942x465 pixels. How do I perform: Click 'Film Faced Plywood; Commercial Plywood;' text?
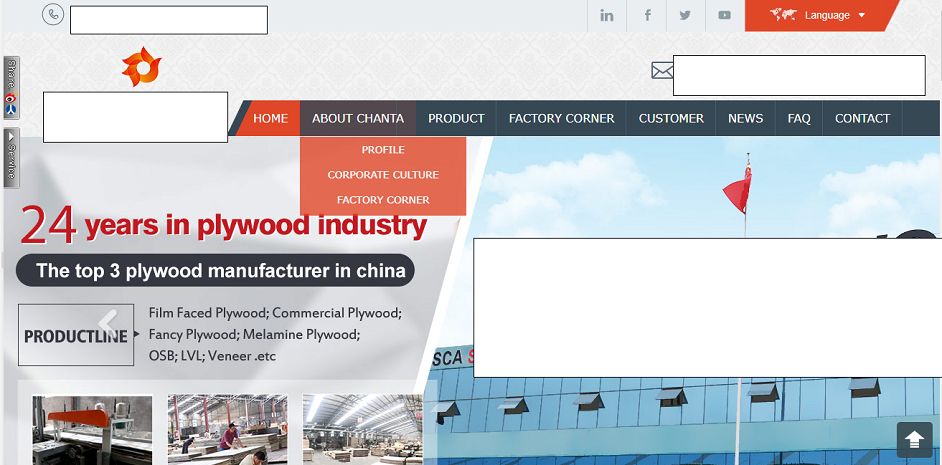[x=275, y=313]
